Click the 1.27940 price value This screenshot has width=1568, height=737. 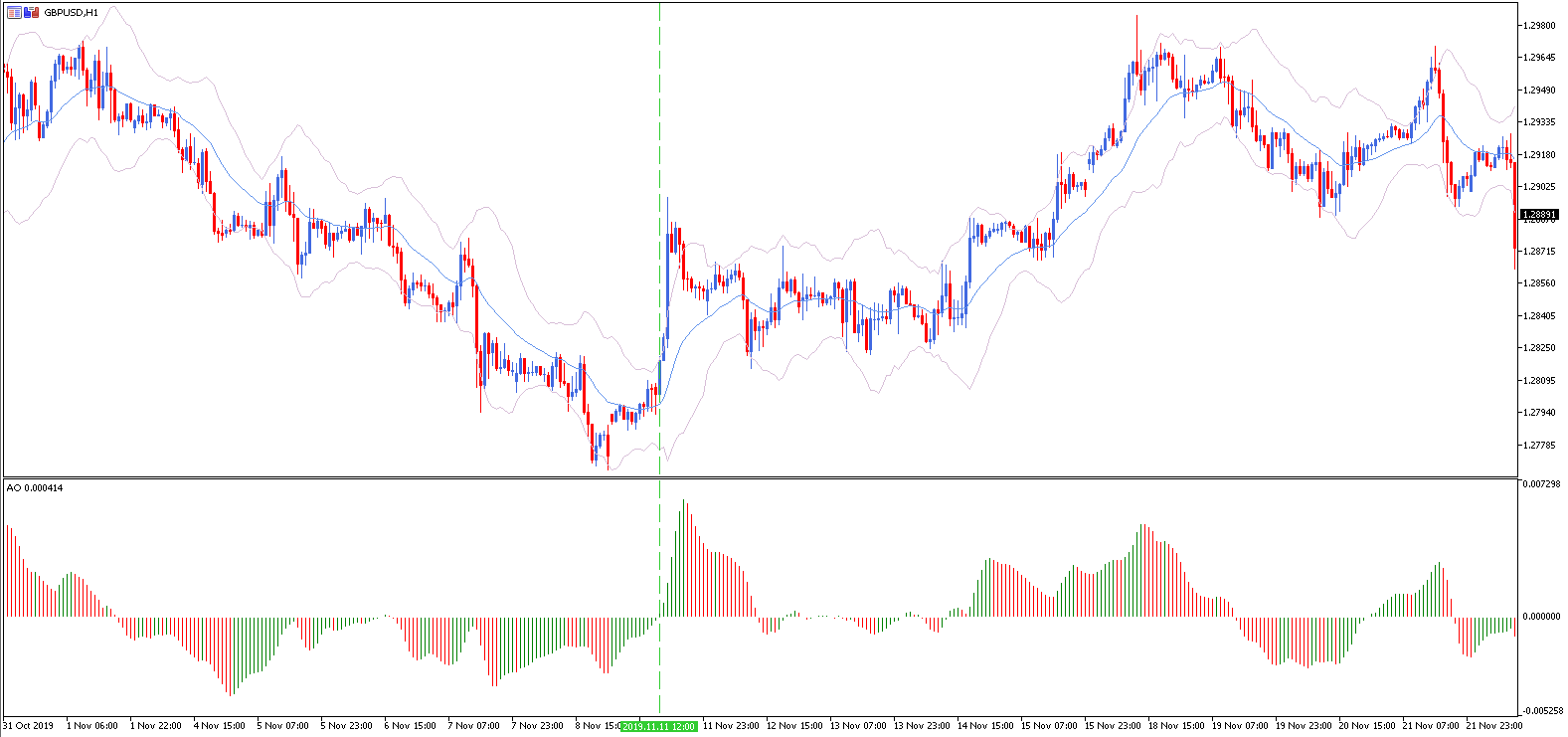[1539, 413]
